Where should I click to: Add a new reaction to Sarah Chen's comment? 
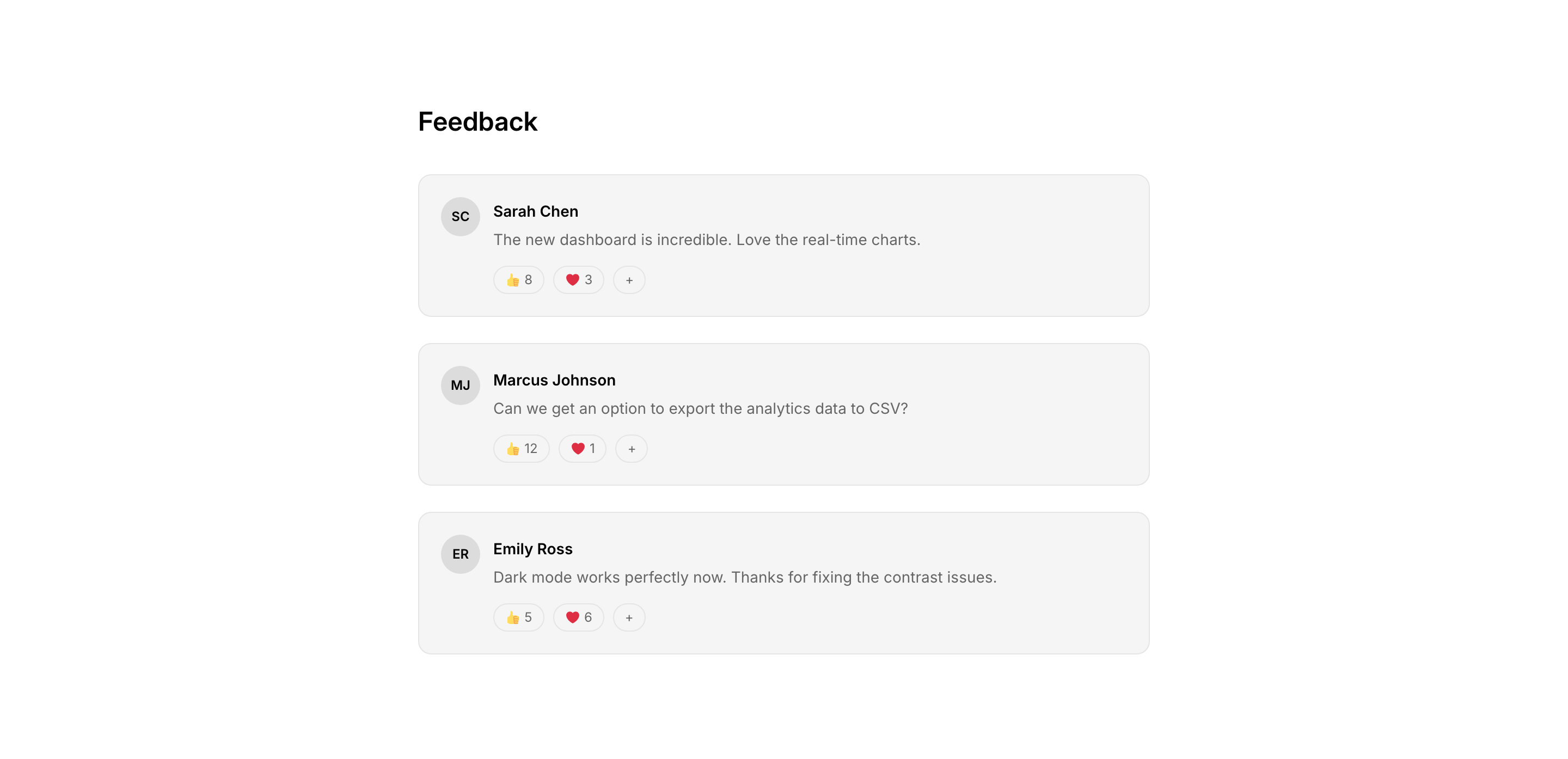(629, 280)
